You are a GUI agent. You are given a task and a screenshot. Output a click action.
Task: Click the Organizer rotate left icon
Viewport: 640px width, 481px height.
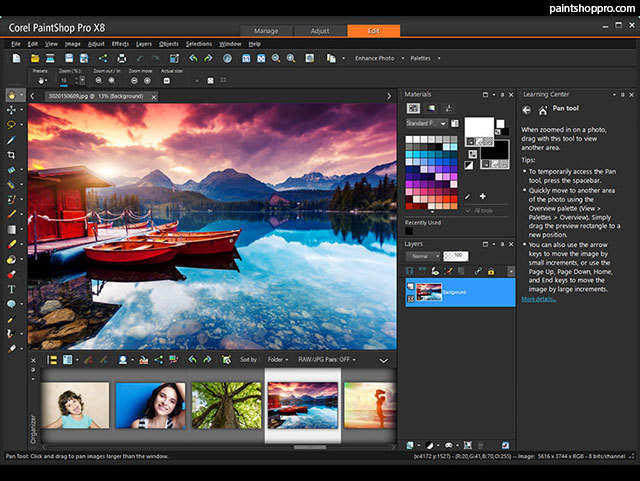pyautogui.click(x=193, y=360)
